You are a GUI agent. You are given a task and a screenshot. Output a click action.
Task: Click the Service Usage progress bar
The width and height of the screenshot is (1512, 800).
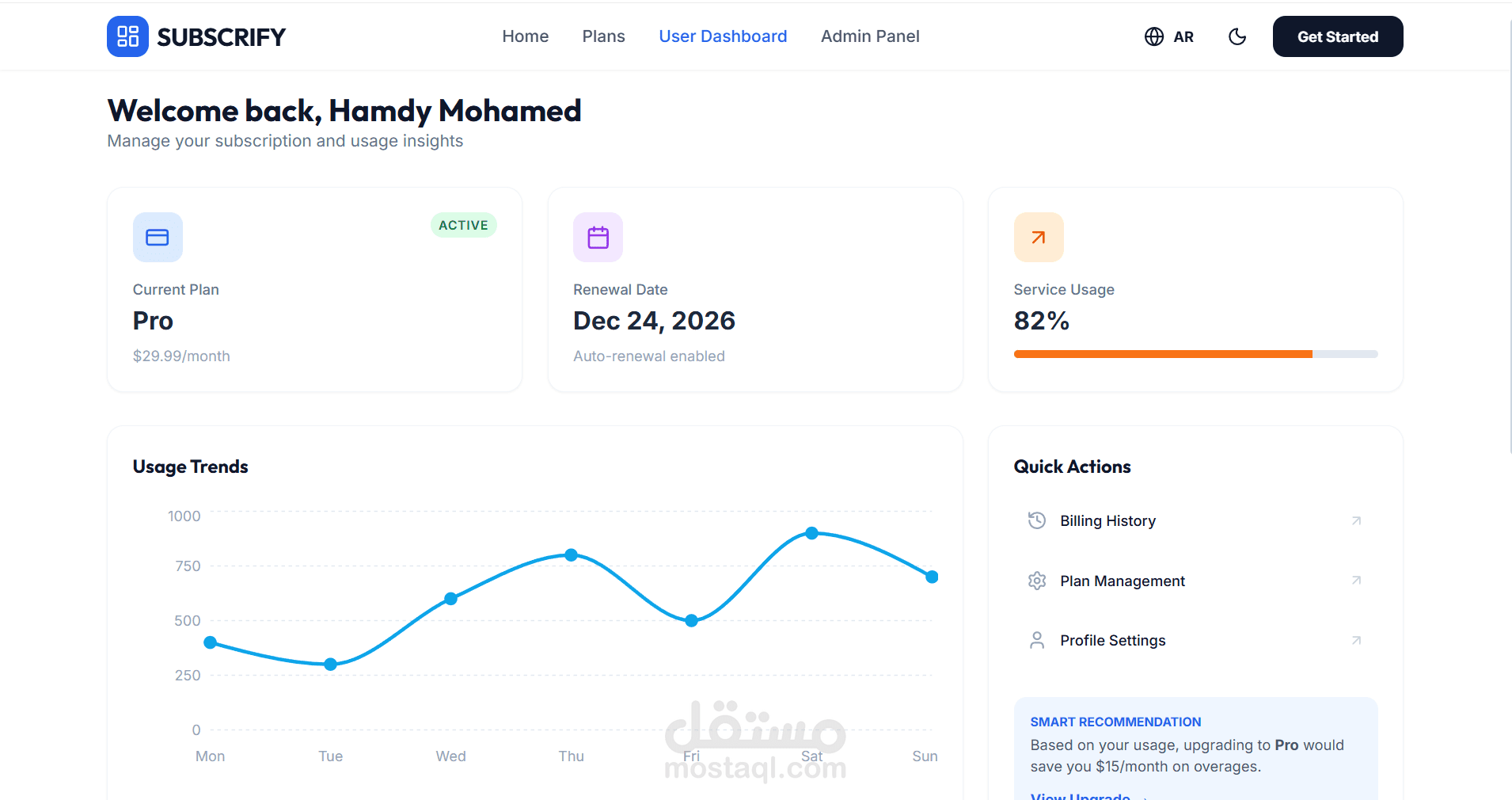[x=1195, y=354]
